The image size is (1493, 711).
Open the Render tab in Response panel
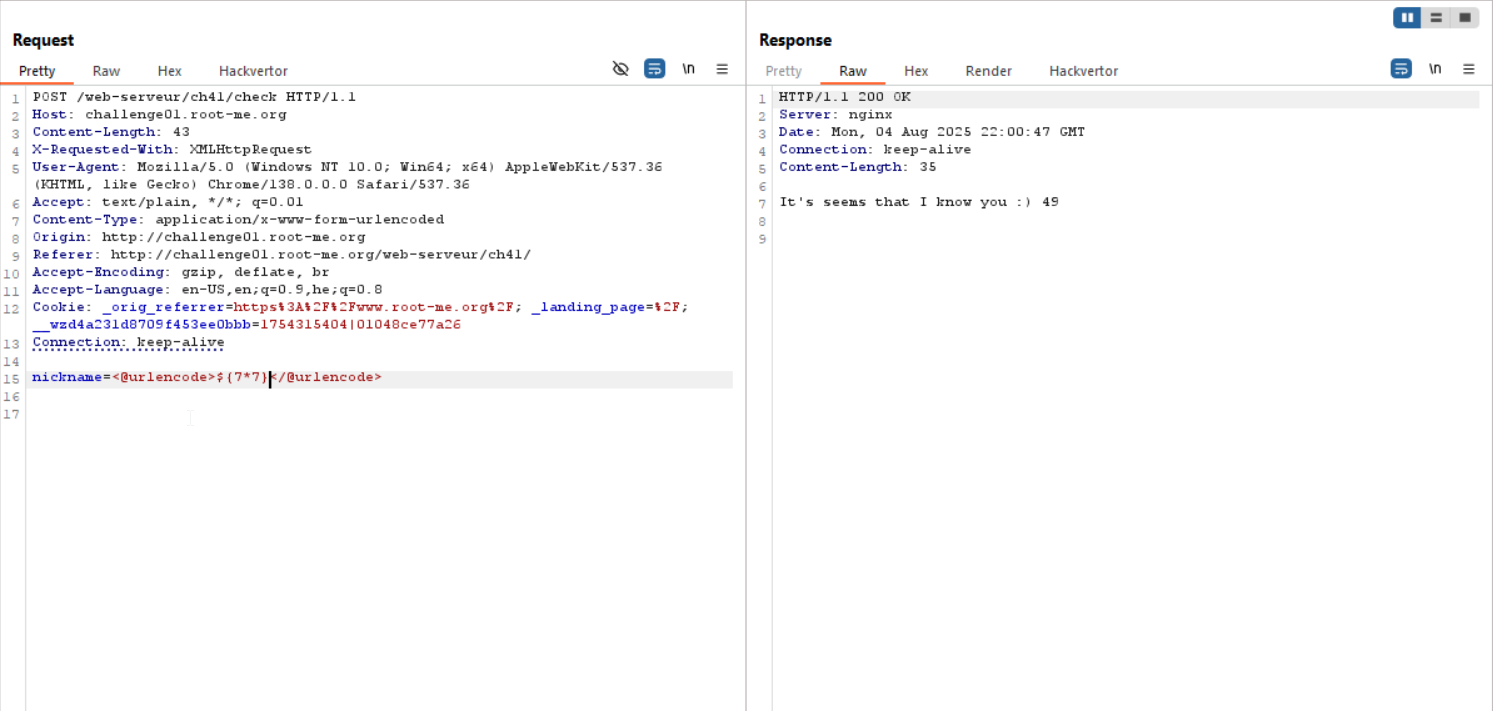click(x=988, y=71)
